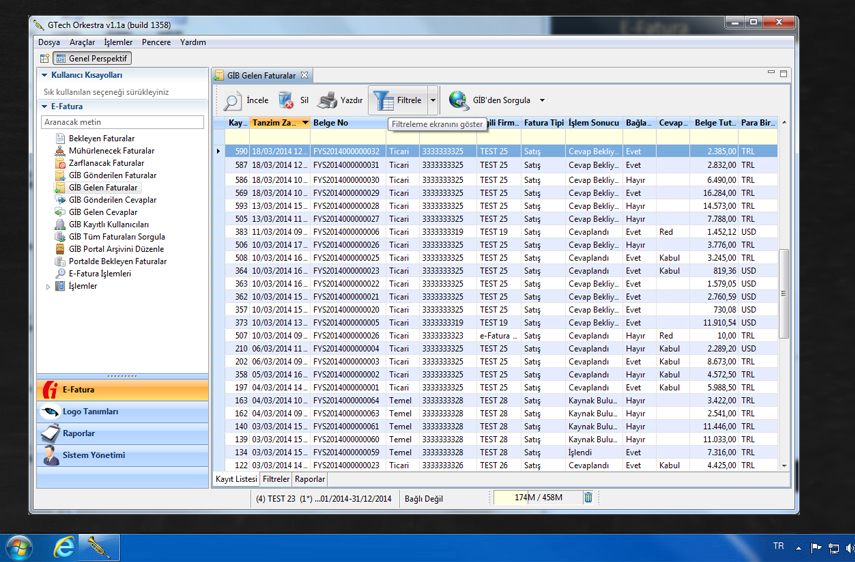Print list with Yazdır icon

click(x=340, y=100)
